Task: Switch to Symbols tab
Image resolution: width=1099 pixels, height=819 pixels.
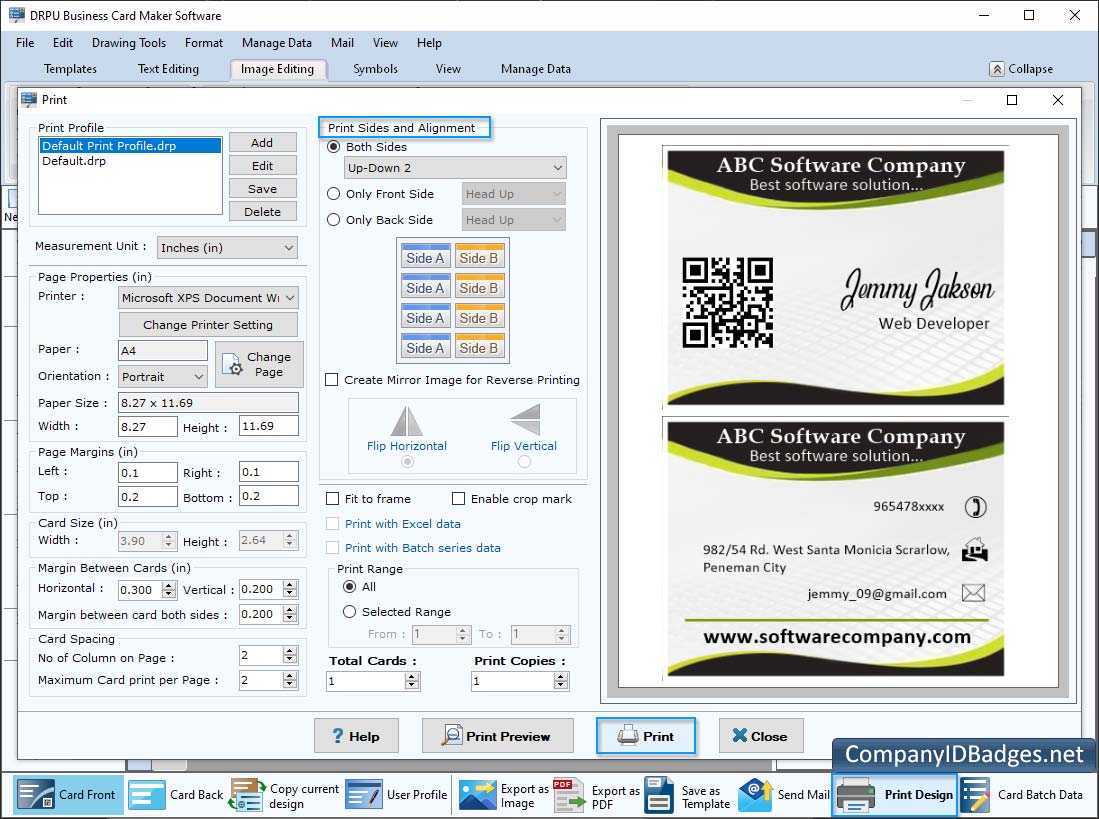Action: (x=375, y=69)
